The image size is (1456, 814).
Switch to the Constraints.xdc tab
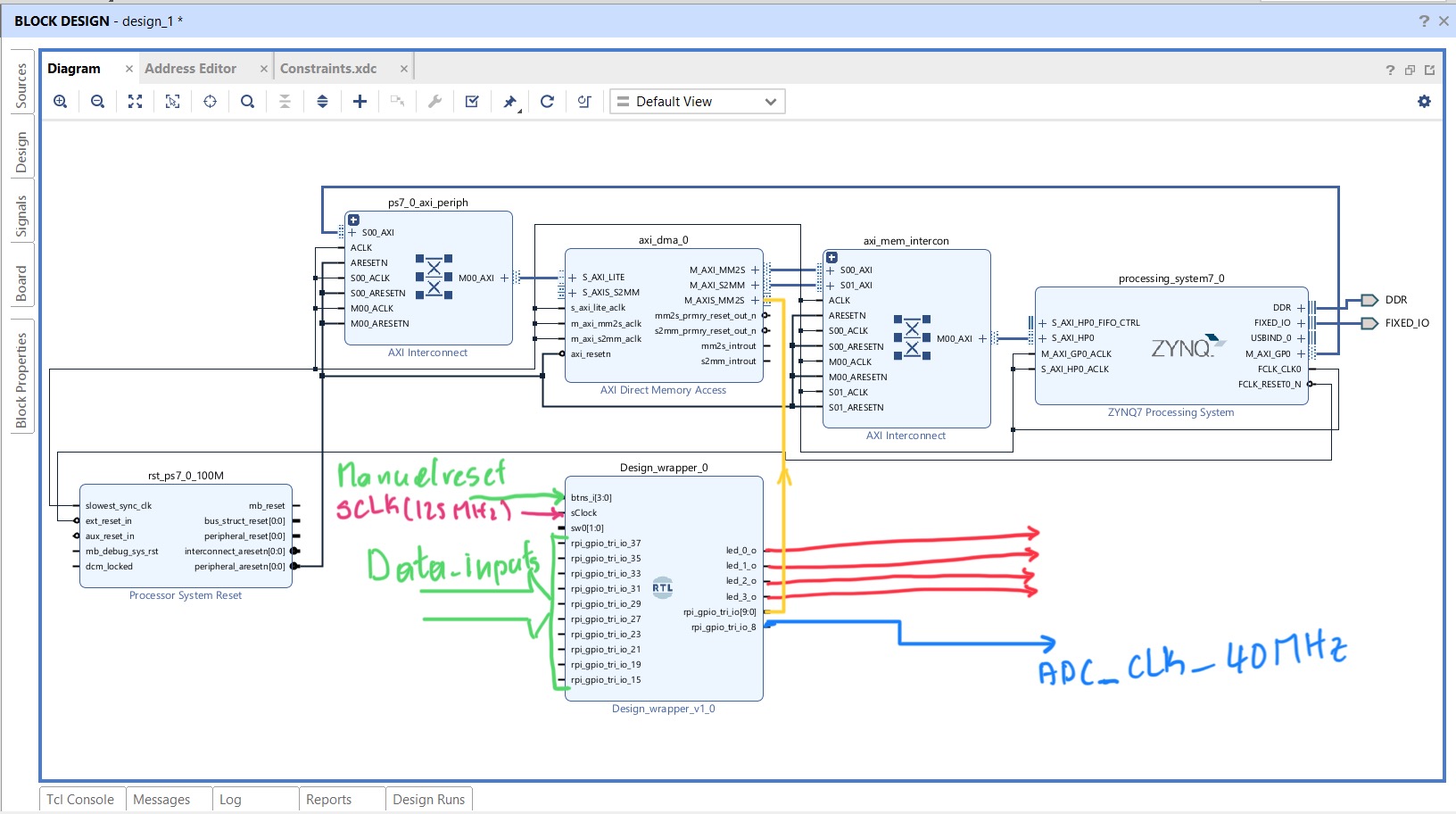pos(328,69)
